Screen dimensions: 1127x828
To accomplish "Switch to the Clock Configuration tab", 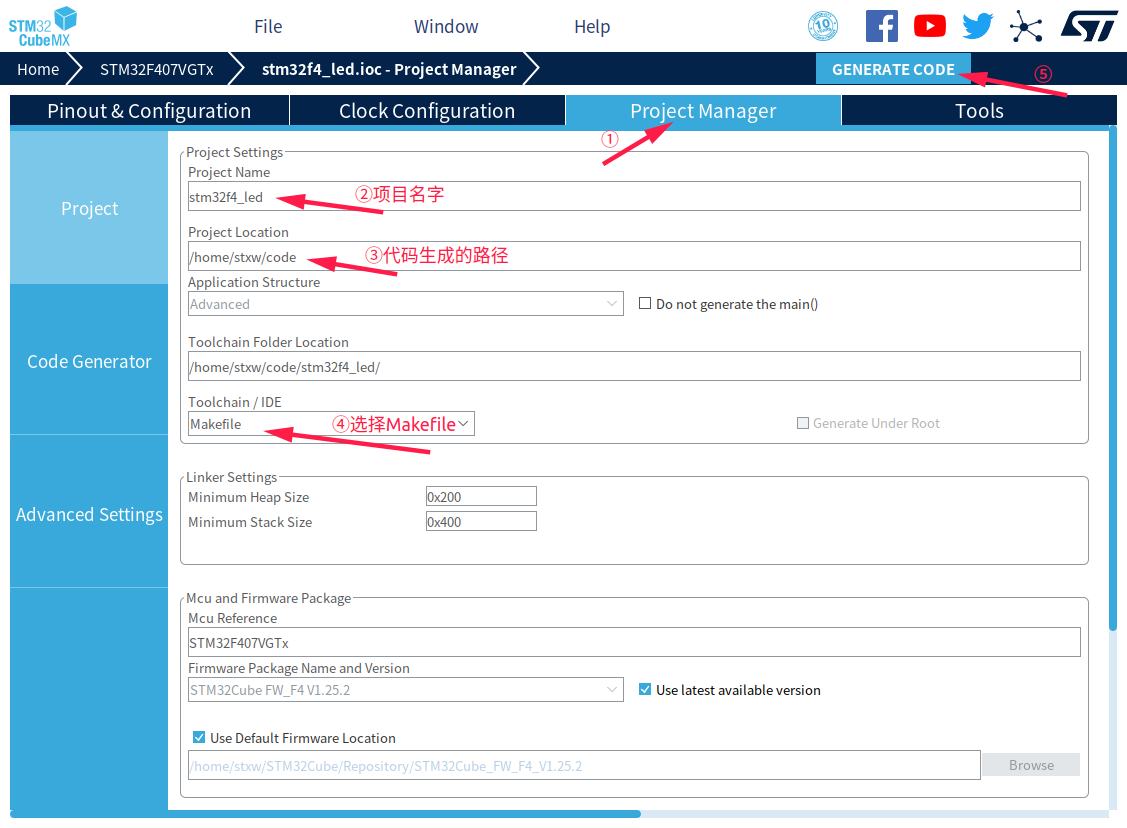I will pyautogui.click(x=427, y=111).
